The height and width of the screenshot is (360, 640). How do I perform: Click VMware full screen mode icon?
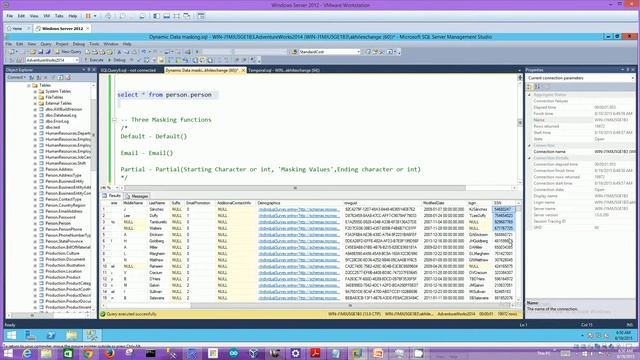(177, 16)
